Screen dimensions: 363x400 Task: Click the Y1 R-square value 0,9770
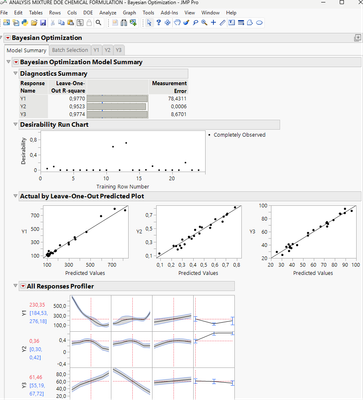point(77,99)
